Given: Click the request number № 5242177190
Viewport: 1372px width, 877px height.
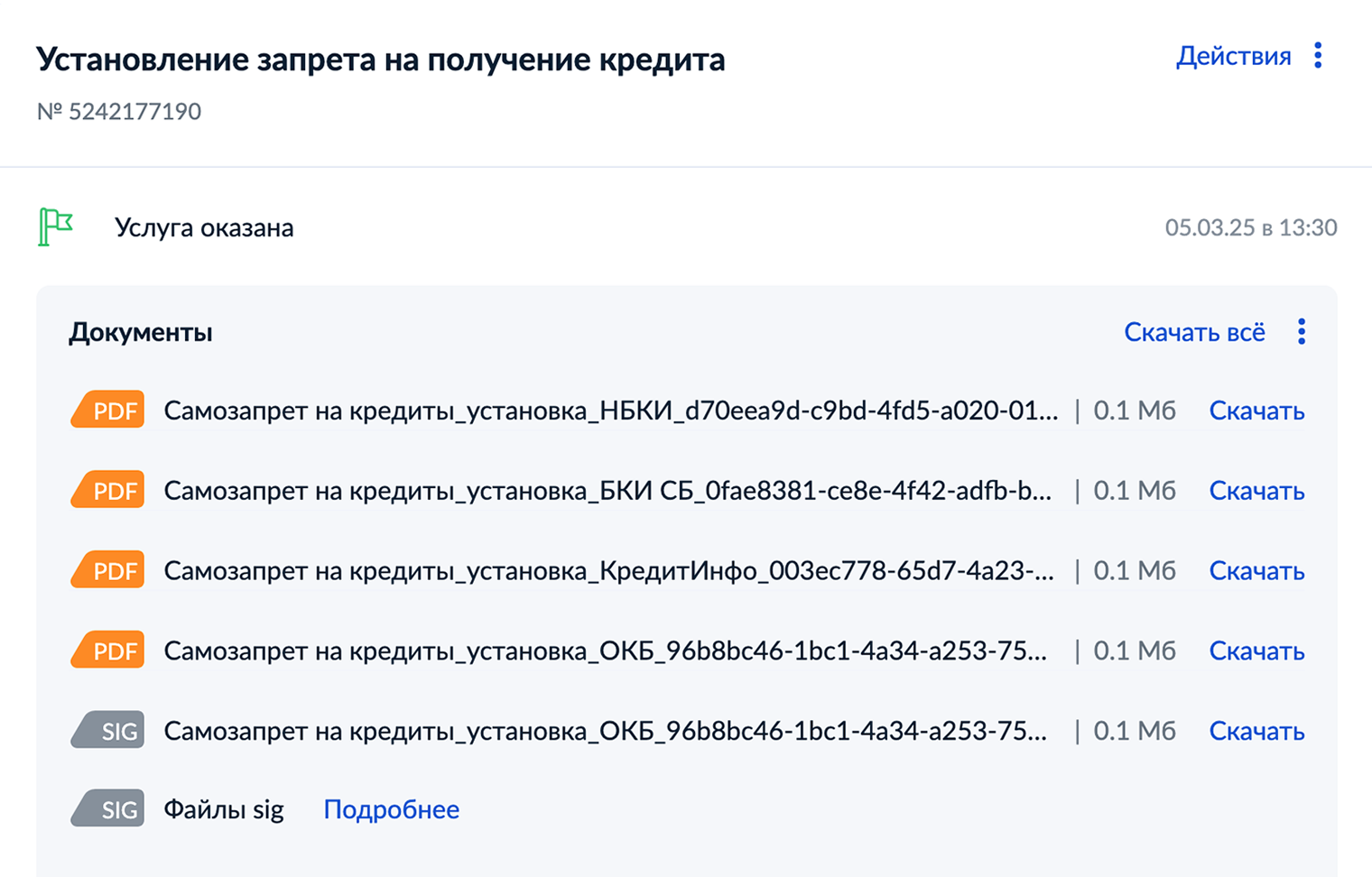Looking at the screenshot, I should point(118,111).
